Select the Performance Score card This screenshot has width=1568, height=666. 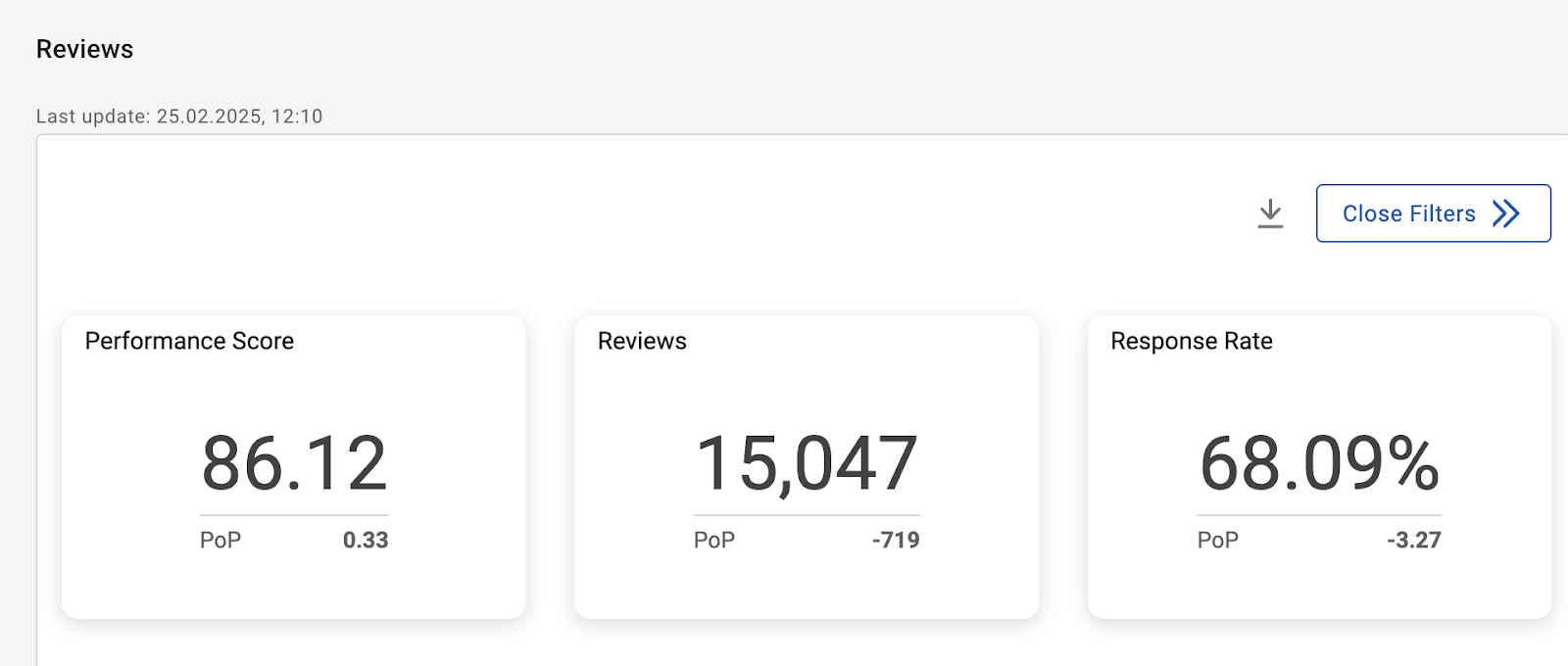click(x=294, y=588)
